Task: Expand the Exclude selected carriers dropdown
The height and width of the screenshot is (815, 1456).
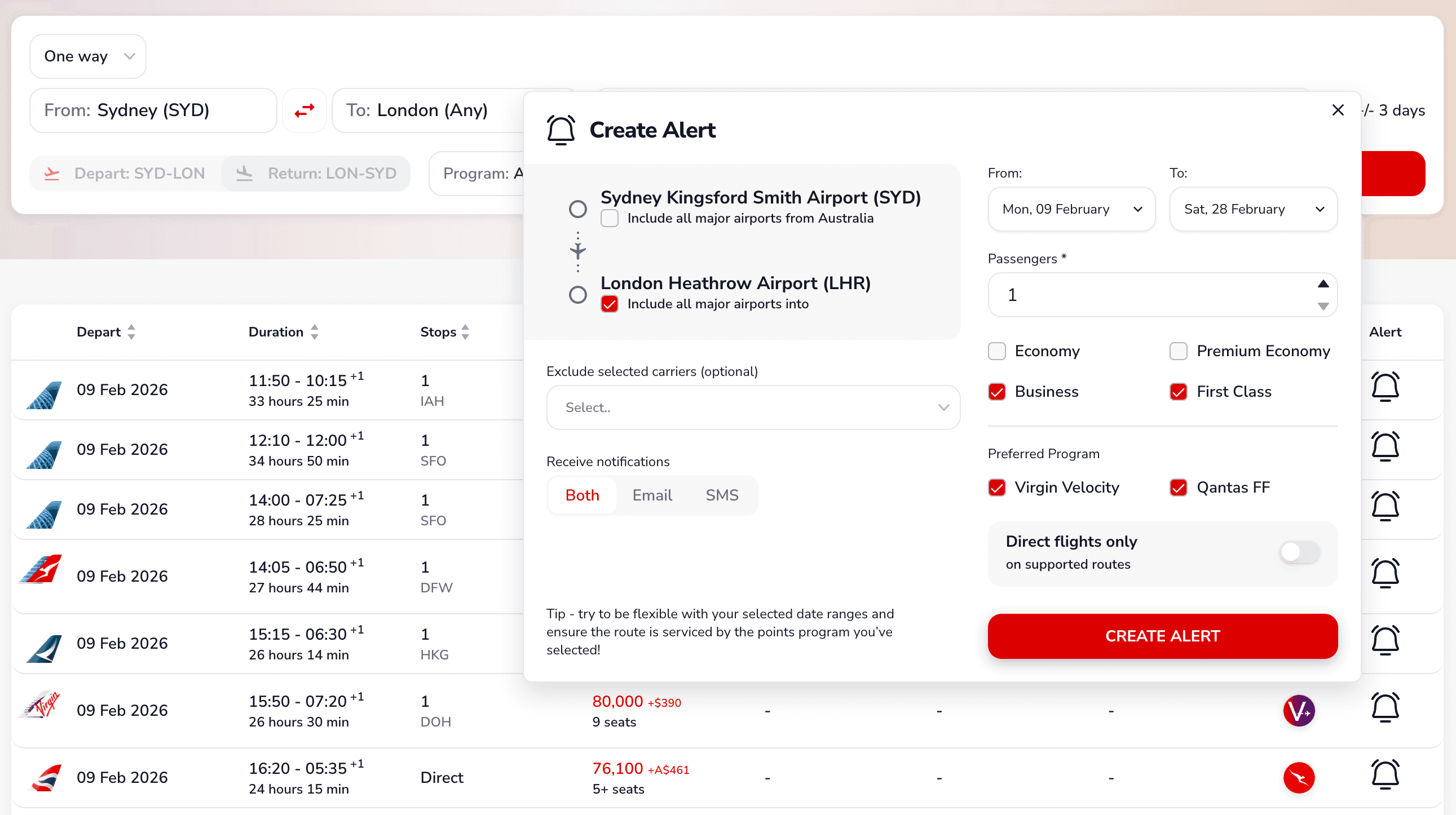Action: point(753,408)
